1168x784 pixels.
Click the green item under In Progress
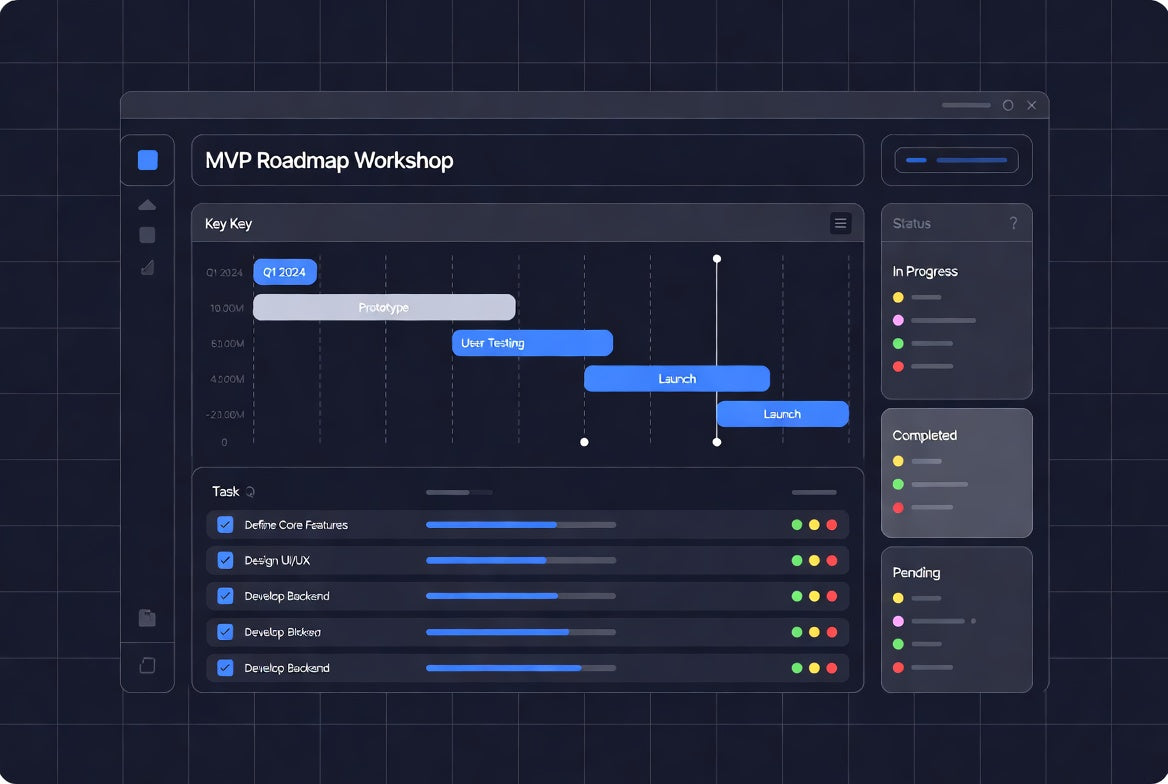923,344
